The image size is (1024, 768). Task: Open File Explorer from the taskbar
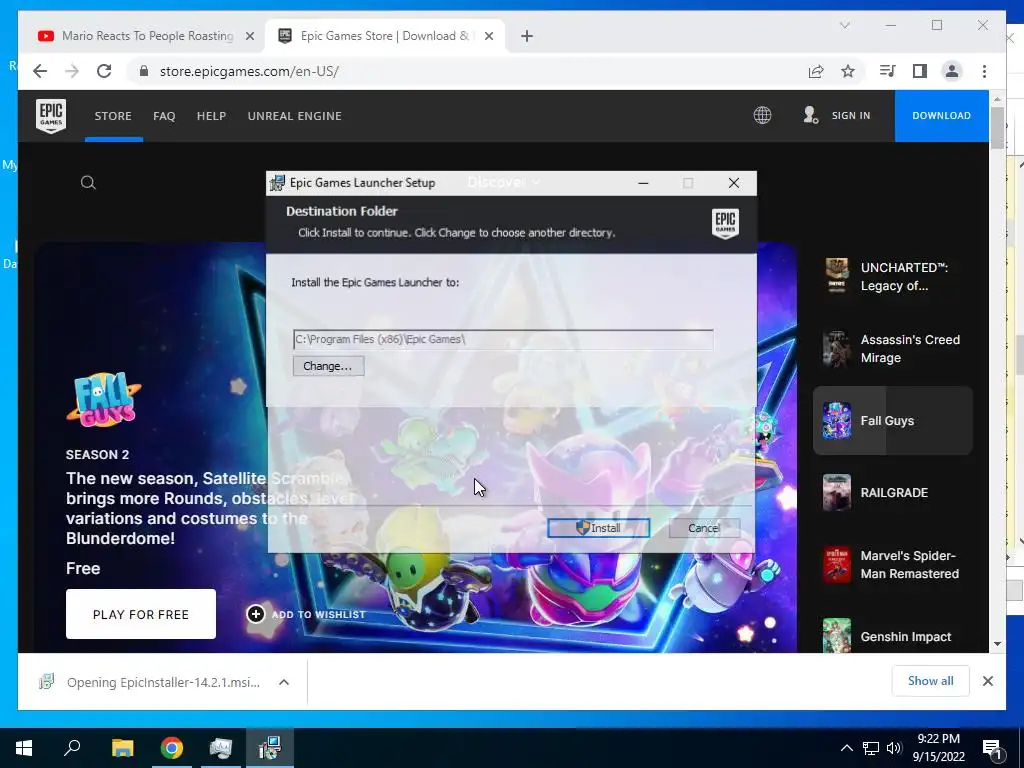122,748
